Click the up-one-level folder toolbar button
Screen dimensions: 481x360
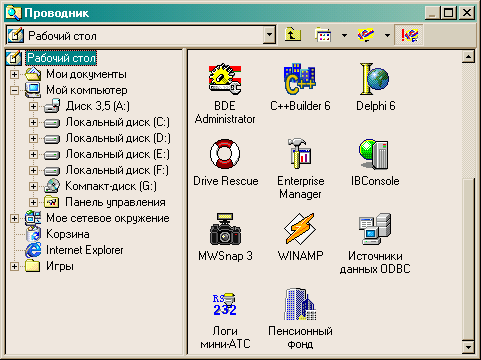coord(293,35)
